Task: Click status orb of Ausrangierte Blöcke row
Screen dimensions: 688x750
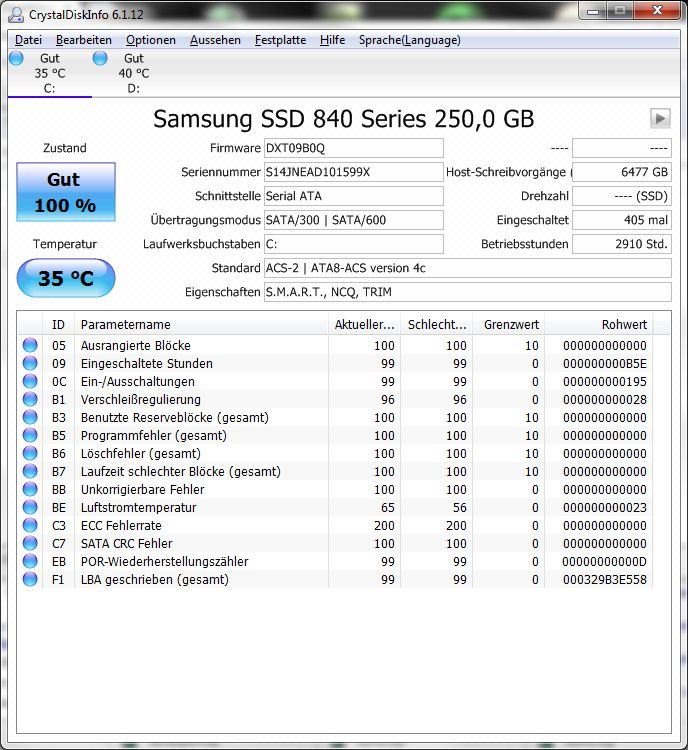Action: 30,345
